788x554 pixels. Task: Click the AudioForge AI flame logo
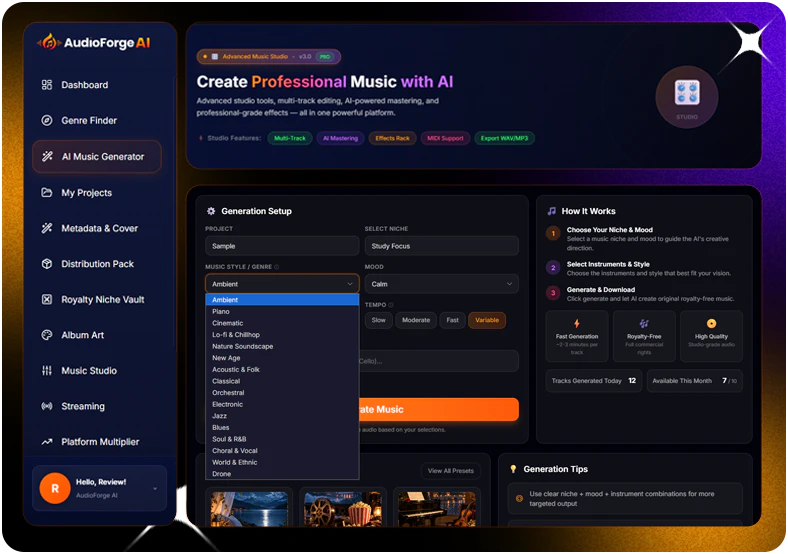click(x=49, y=42)
